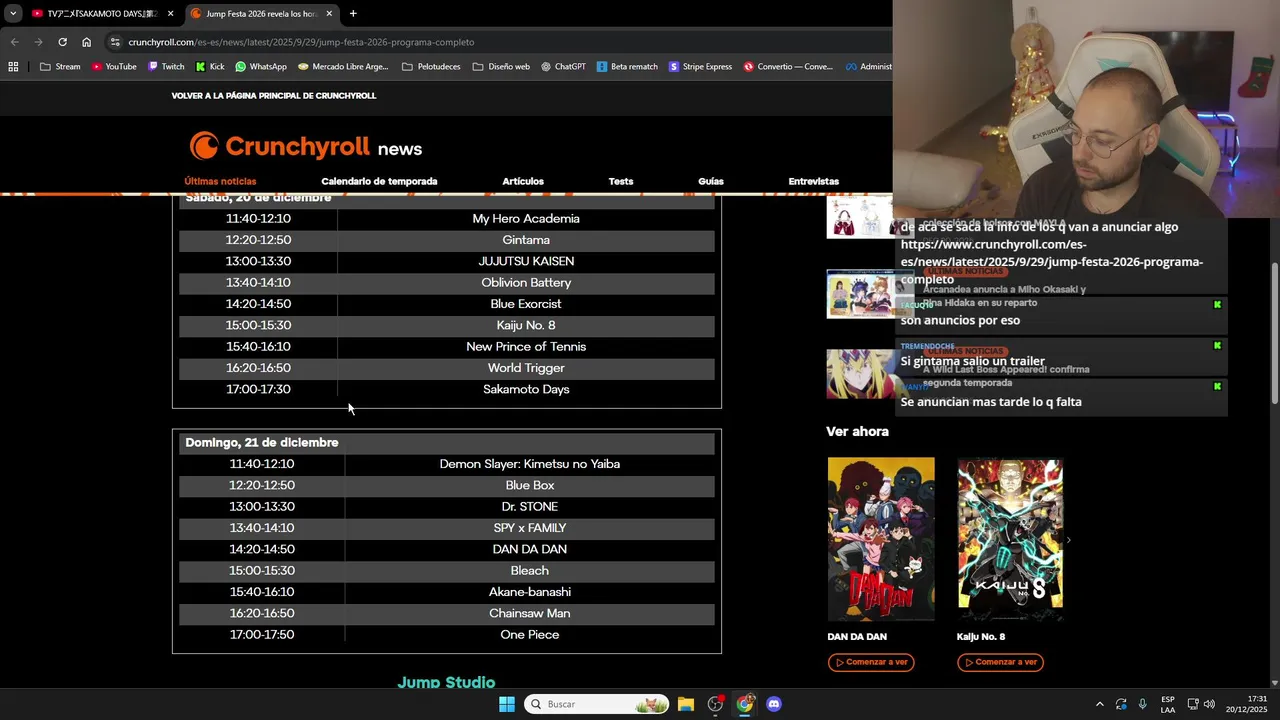Open the Beta rematch bookmark
This screenshot has width=1280, height=720.
click(627, 67)
